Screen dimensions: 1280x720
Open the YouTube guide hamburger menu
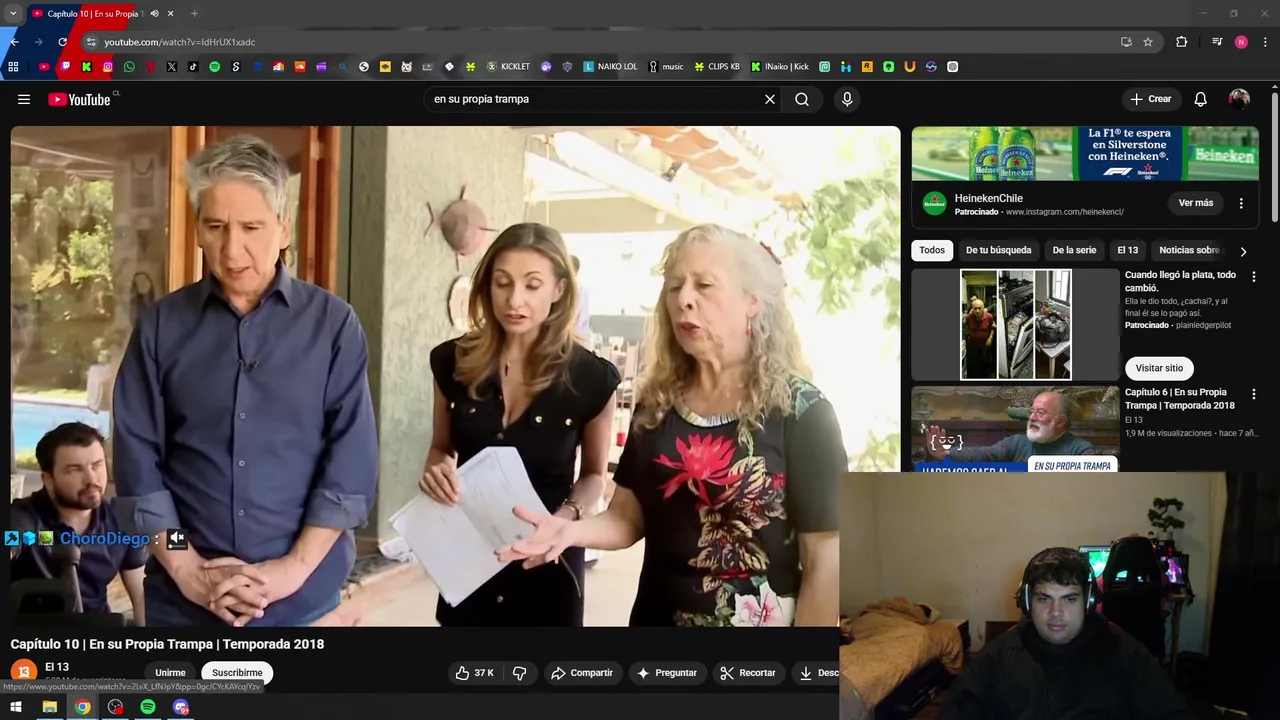(x=24, y=99)
